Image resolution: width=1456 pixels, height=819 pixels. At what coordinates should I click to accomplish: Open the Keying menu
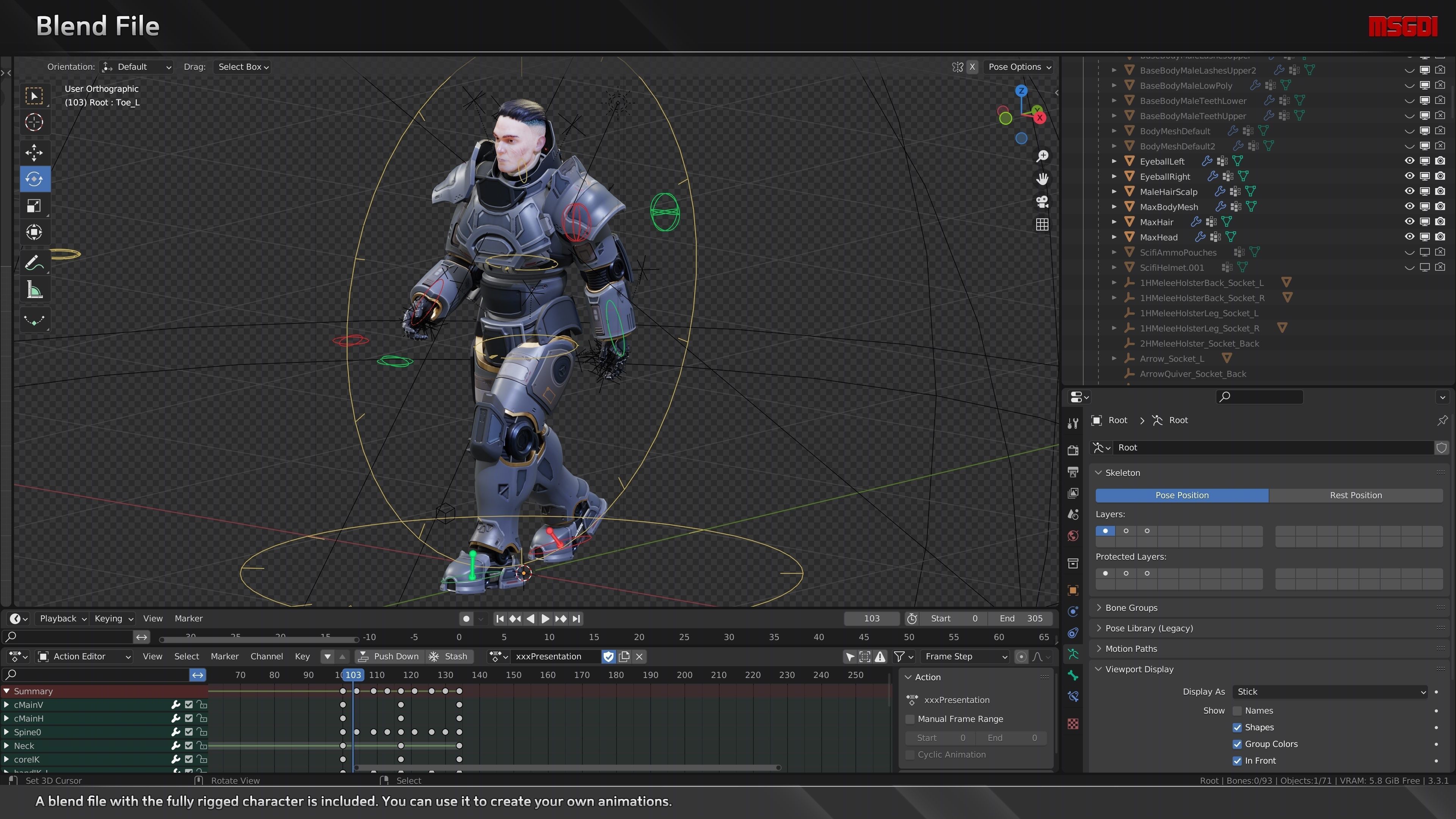tap(113, 619)
